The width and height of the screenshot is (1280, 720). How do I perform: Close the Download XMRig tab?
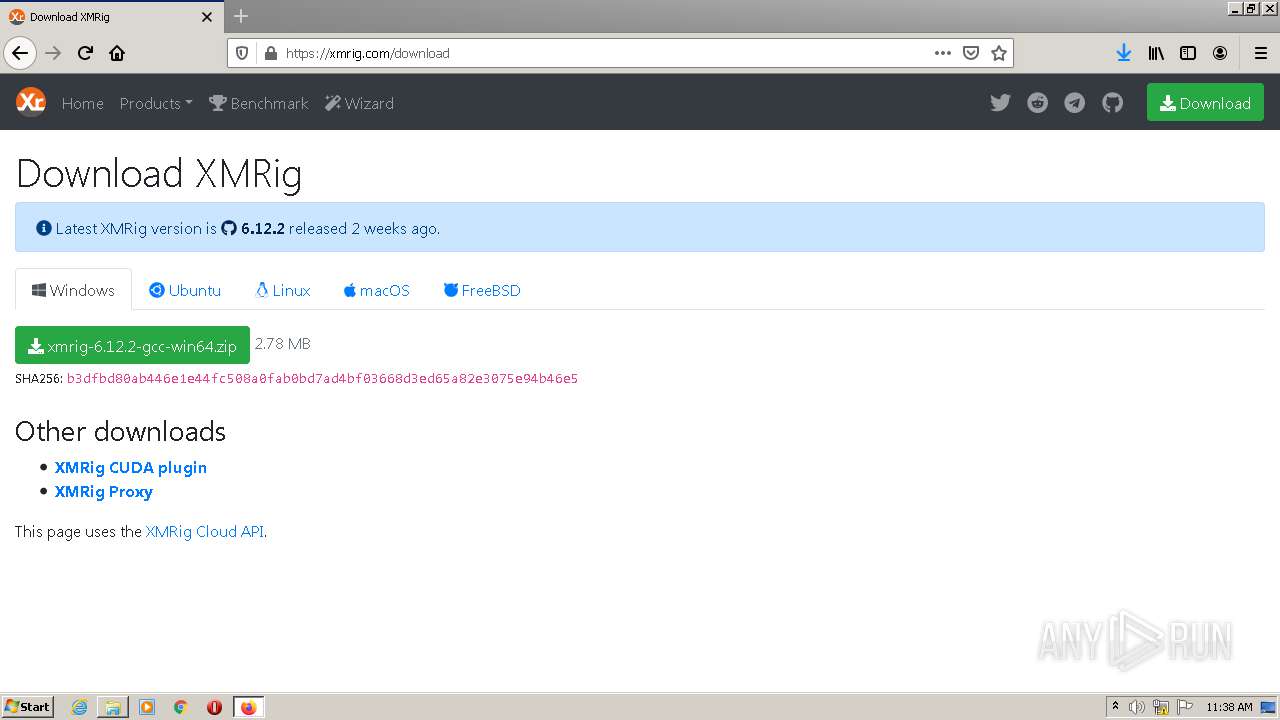pos(207,17)
